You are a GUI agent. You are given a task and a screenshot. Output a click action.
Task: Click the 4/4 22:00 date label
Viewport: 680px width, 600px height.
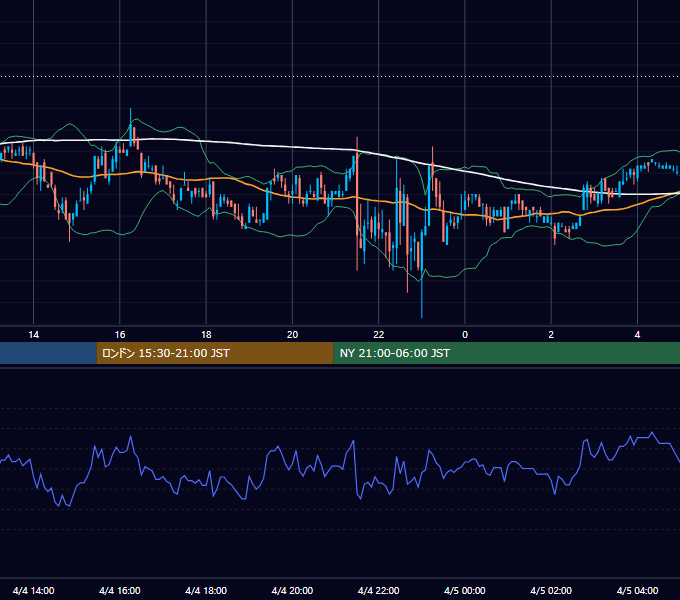[x=379, y=590]
